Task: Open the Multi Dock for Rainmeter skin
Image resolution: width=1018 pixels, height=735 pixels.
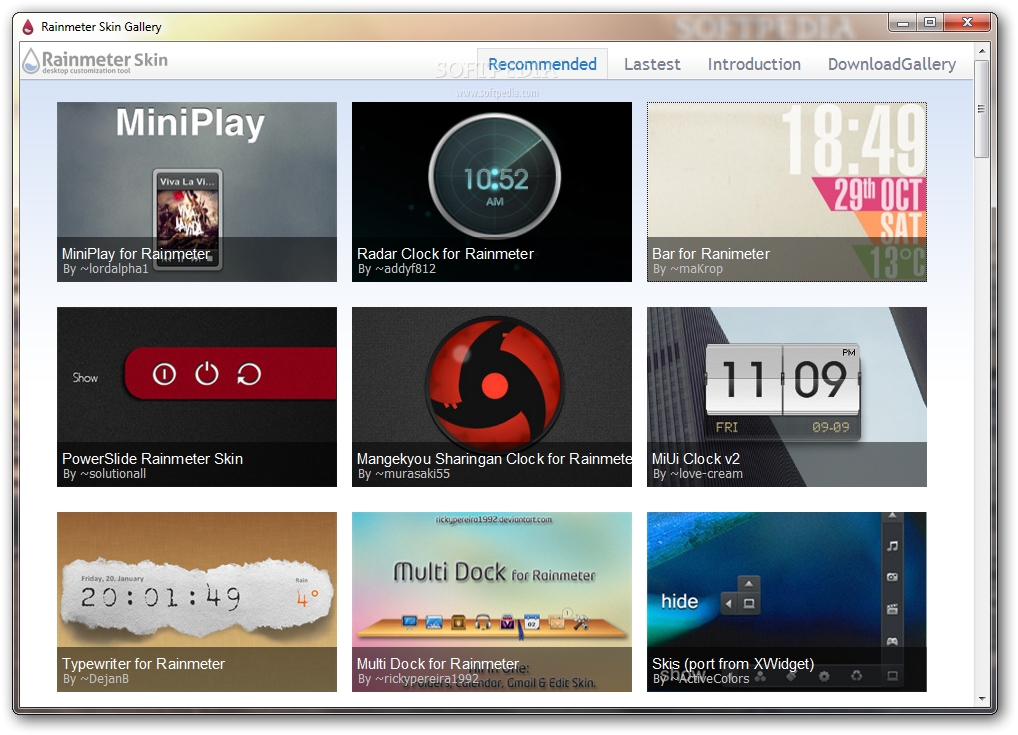Action: [491, 602]
